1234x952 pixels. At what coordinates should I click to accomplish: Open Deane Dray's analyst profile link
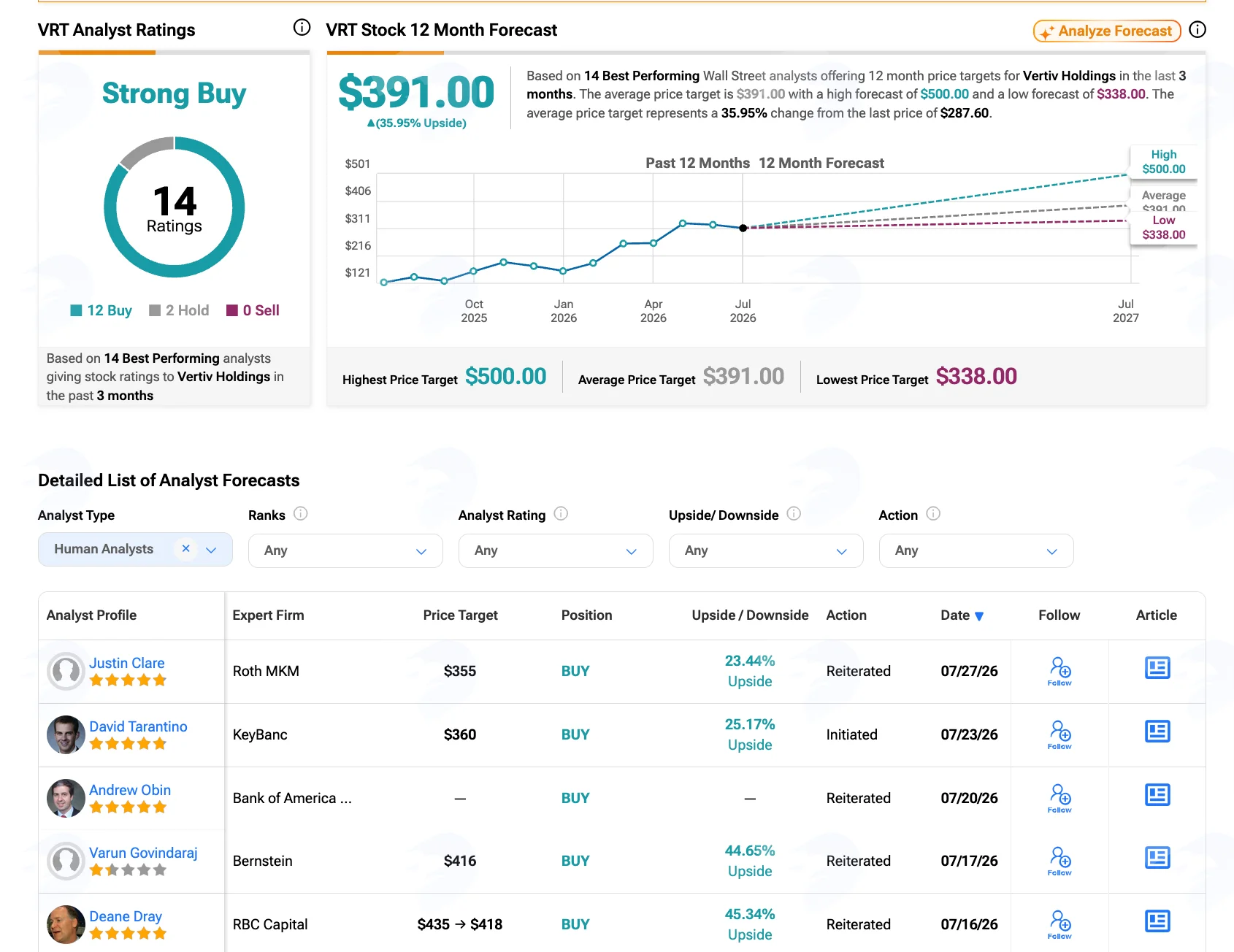click(x=126, y=916)
